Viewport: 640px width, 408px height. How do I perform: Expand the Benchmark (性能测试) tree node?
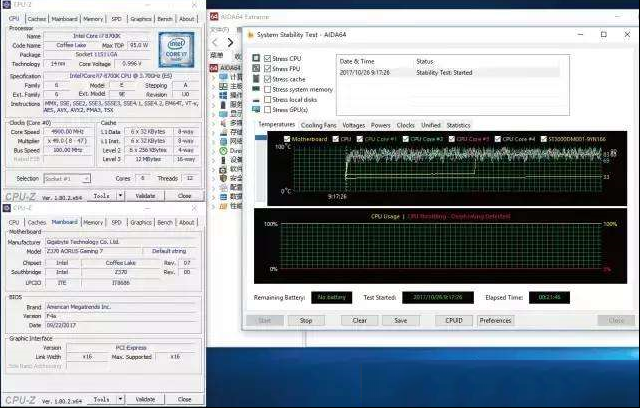(x=213, y=206)
